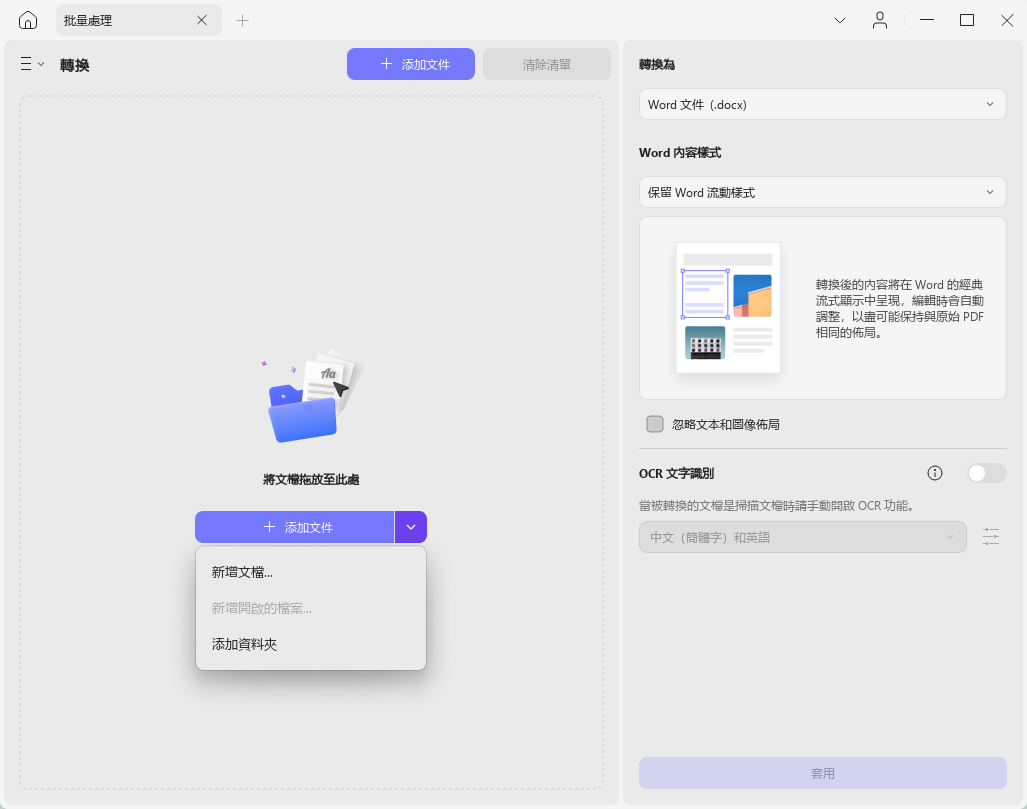1027x809 pixels.
Task: Go to the home screen icon
Action: pyautogui.click(x=28, y=20)
